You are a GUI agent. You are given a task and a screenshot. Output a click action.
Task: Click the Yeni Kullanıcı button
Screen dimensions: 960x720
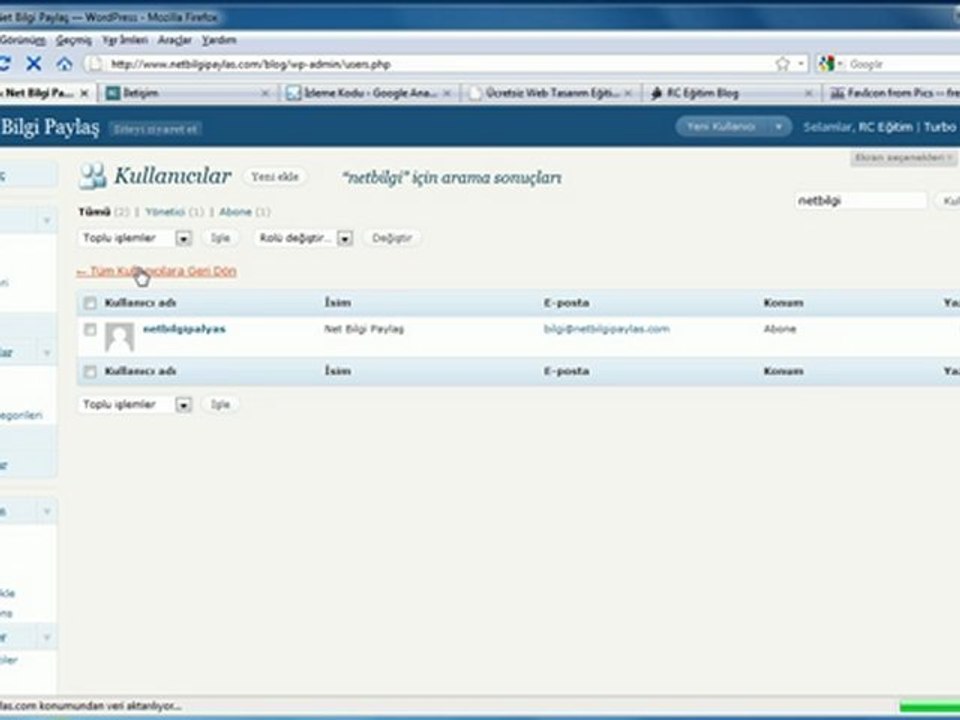point(721,127)
